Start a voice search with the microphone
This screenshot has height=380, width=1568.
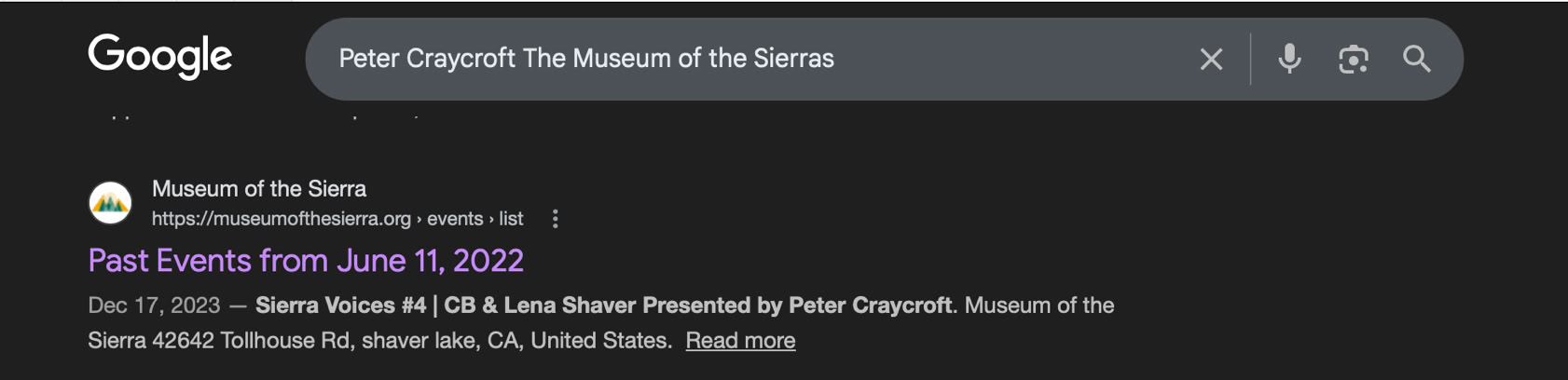1289,59
